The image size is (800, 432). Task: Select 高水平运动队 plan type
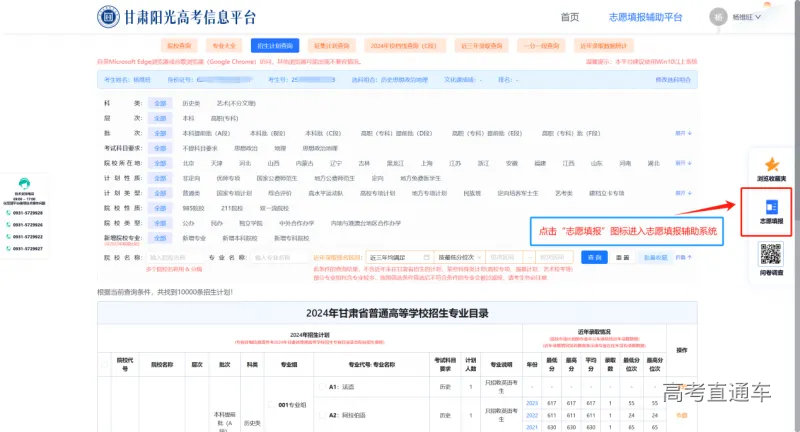click(326, 193)
